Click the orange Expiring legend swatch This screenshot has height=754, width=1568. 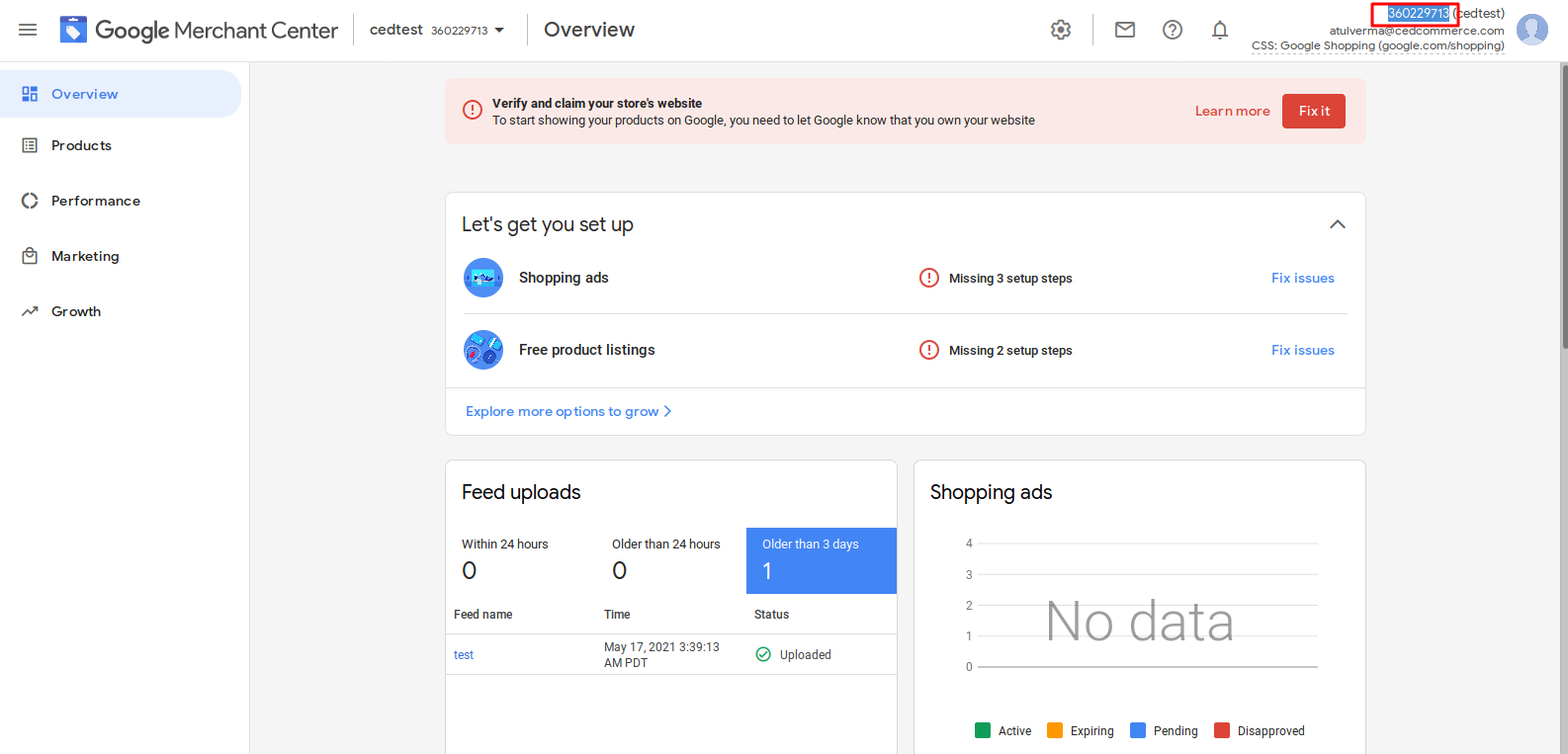pyautogui.click(x=1055, y=730)
